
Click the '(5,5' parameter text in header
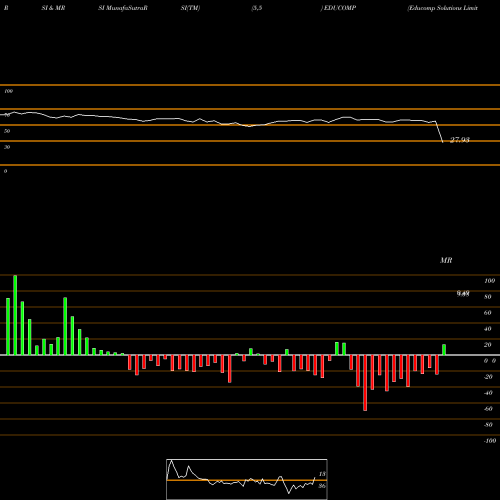click(x=257, y=8)
